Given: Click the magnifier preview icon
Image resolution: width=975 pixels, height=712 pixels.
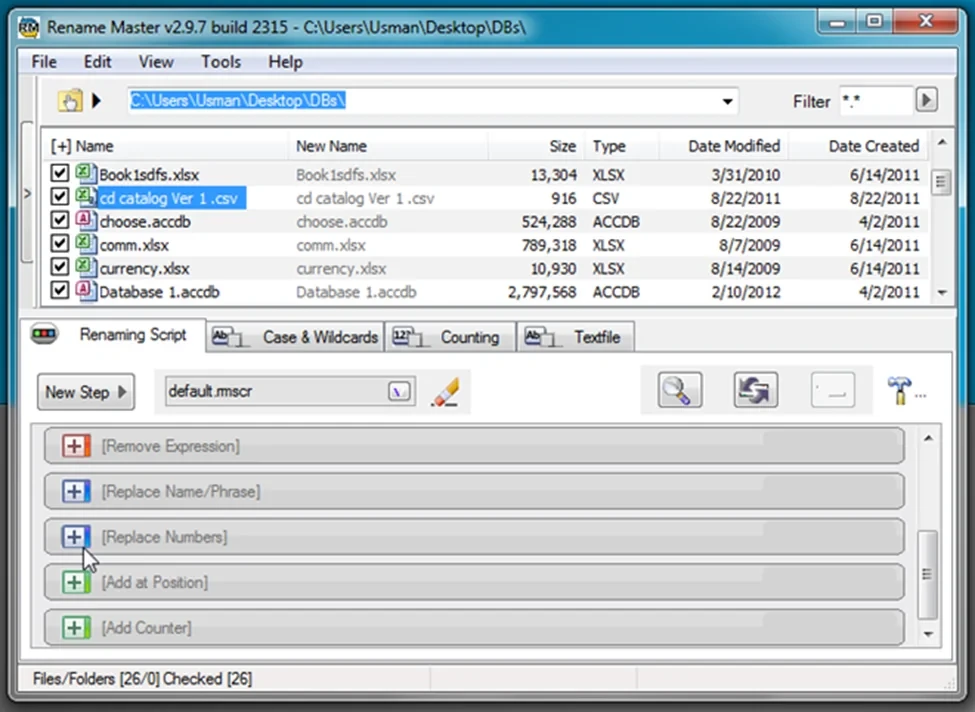Looking at the screenshot, I should point(679,391).
